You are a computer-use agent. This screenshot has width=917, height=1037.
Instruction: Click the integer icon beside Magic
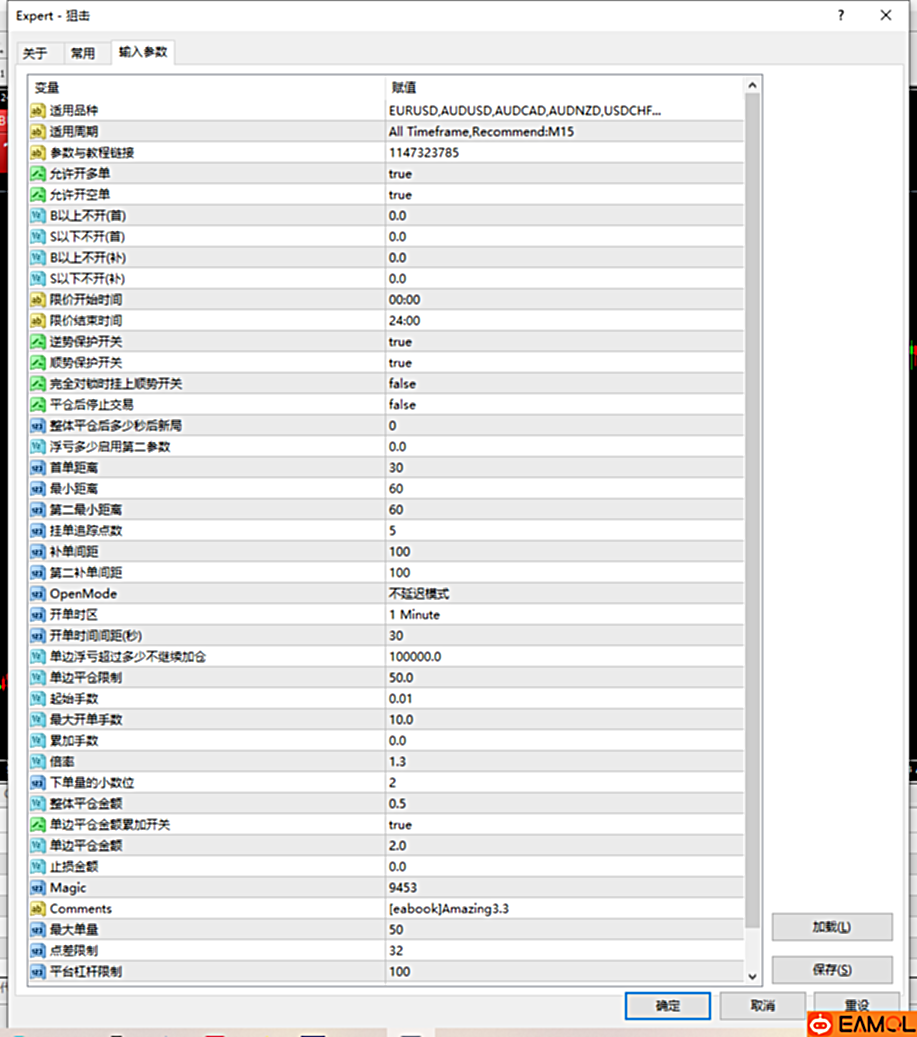pyautogui.click(x=38, y=888)
